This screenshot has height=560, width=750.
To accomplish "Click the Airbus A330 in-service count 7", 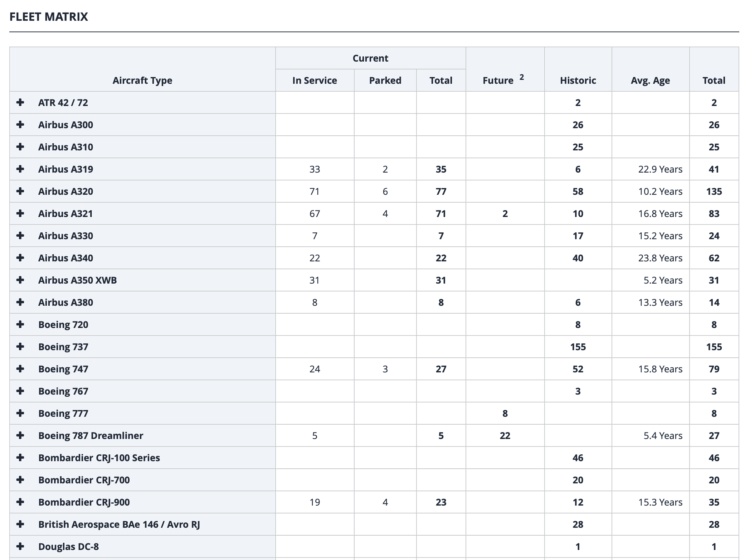I will pos(314,236).
